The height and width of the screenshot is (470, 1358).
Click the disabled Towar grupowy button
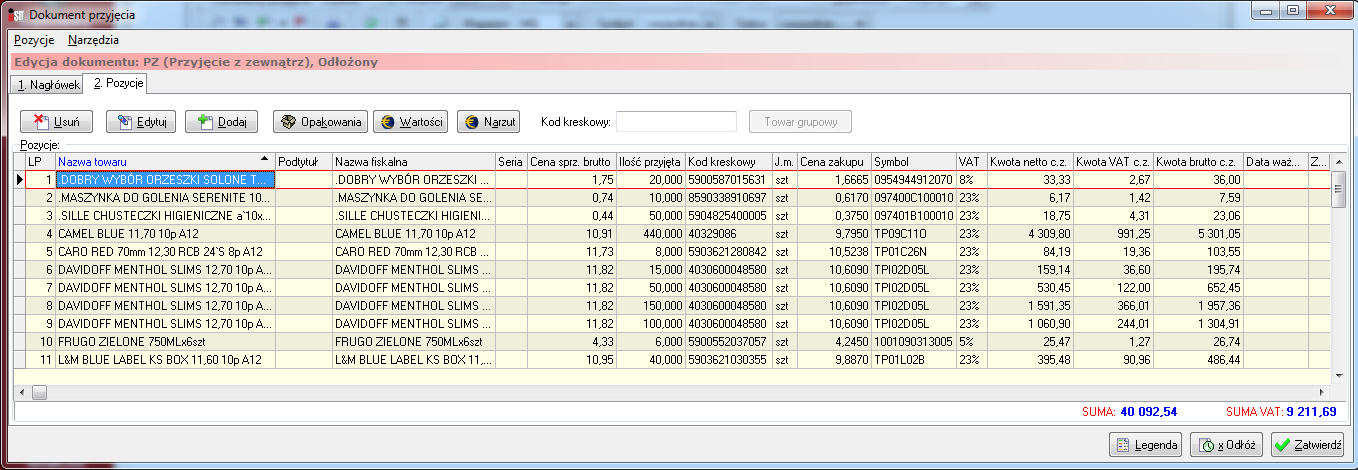click(800, 122)
